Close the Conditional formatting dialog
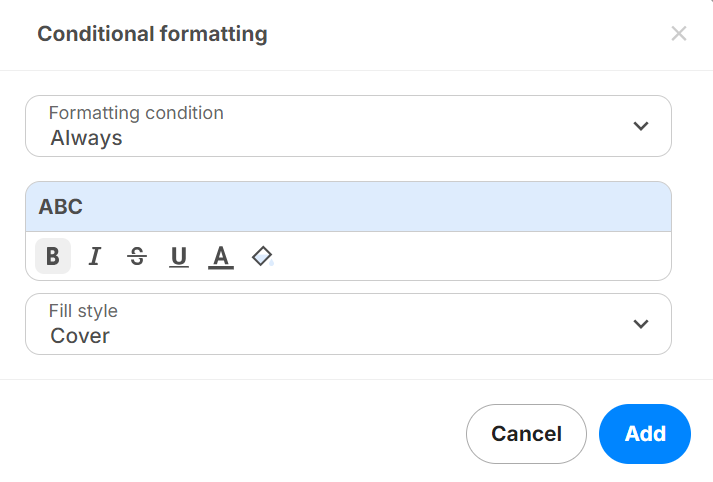The width and height of the screenshot is (713, 482). 679,34
